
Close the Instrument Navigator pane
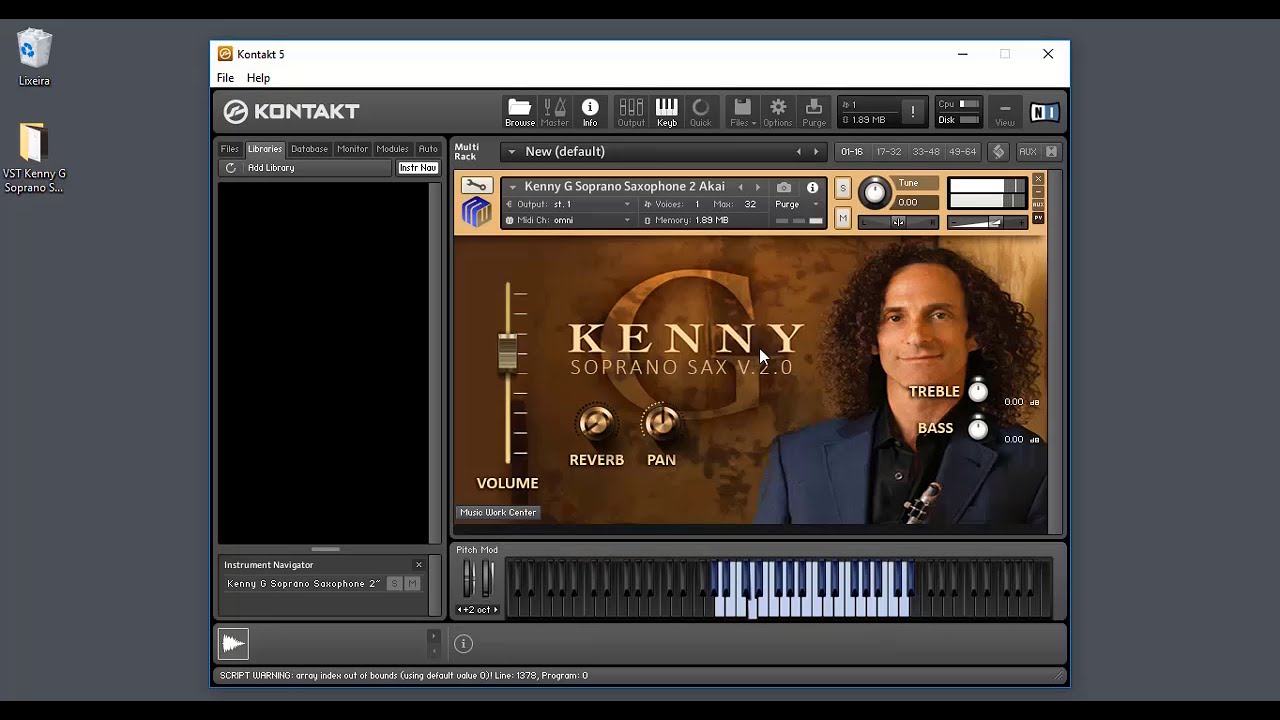tap(419, 565)
